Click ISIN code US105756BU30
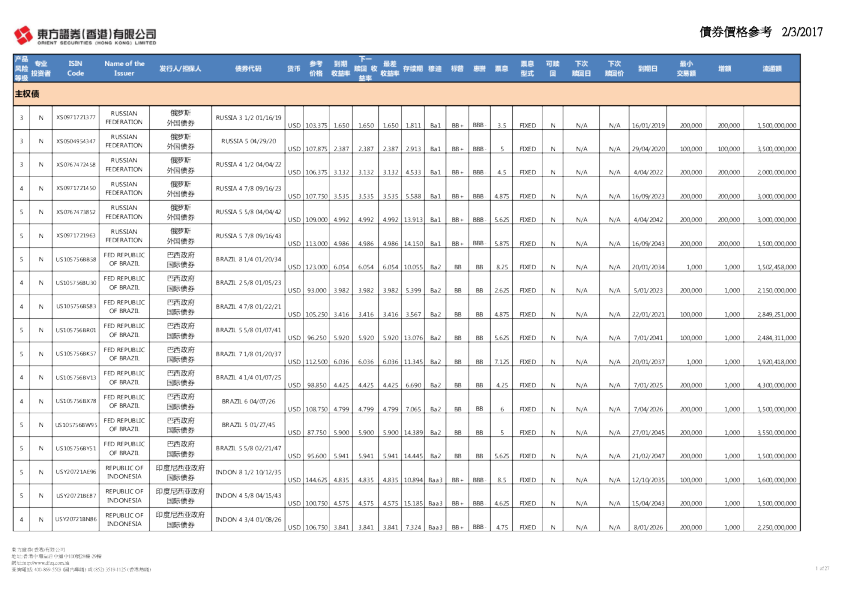The height and width of the screenshot is (595, 842). (75, 283)
